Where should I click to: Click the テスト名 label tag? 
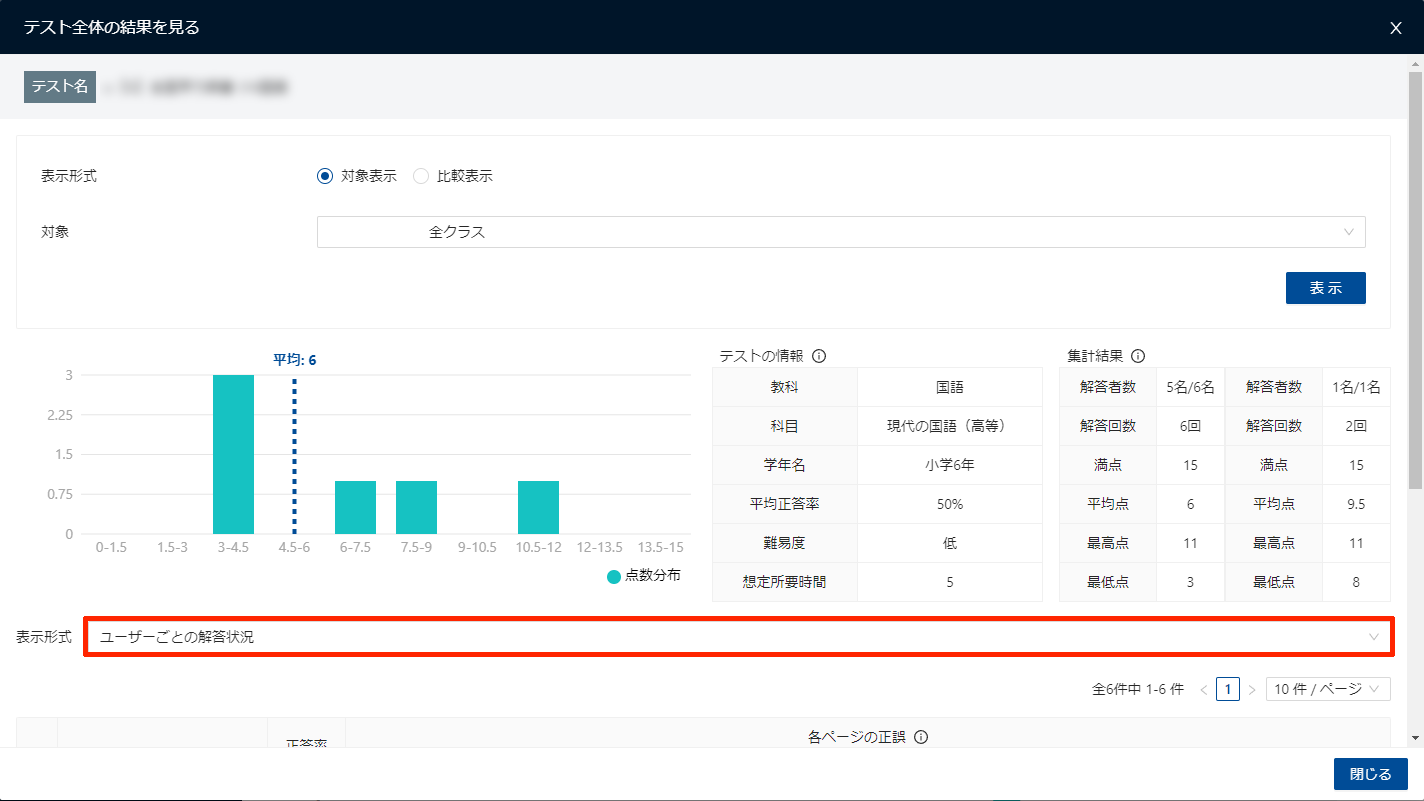(60, 87)
